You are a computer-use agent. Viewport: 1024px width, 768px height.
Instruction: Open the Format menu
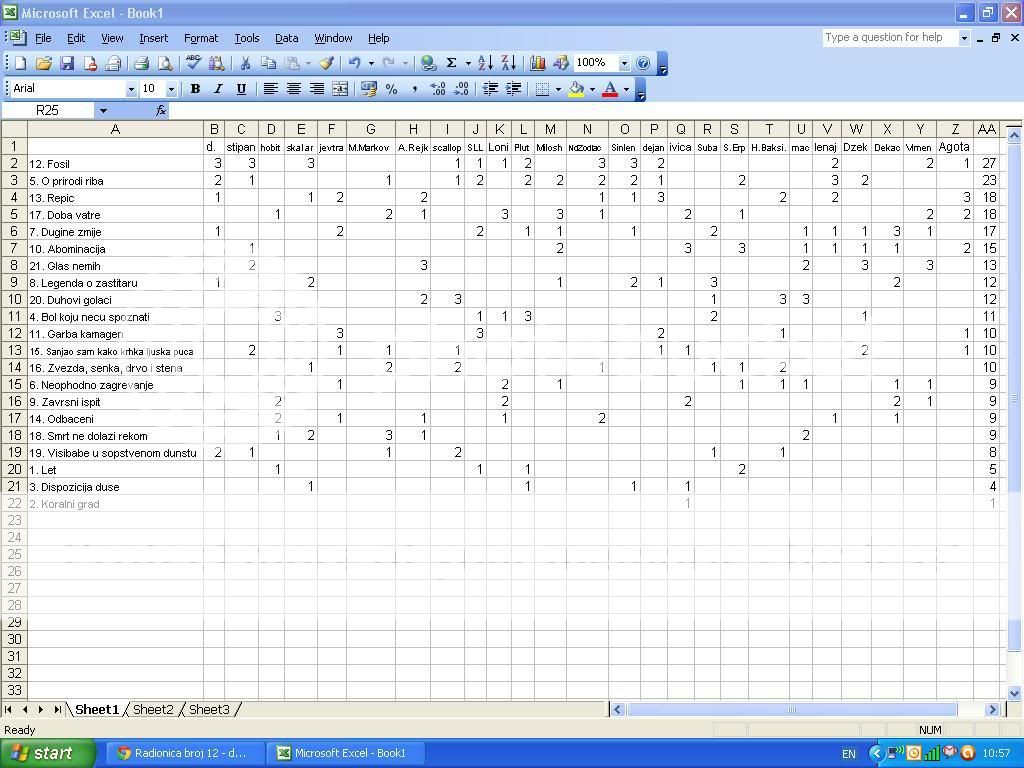[x=200, y=38]
